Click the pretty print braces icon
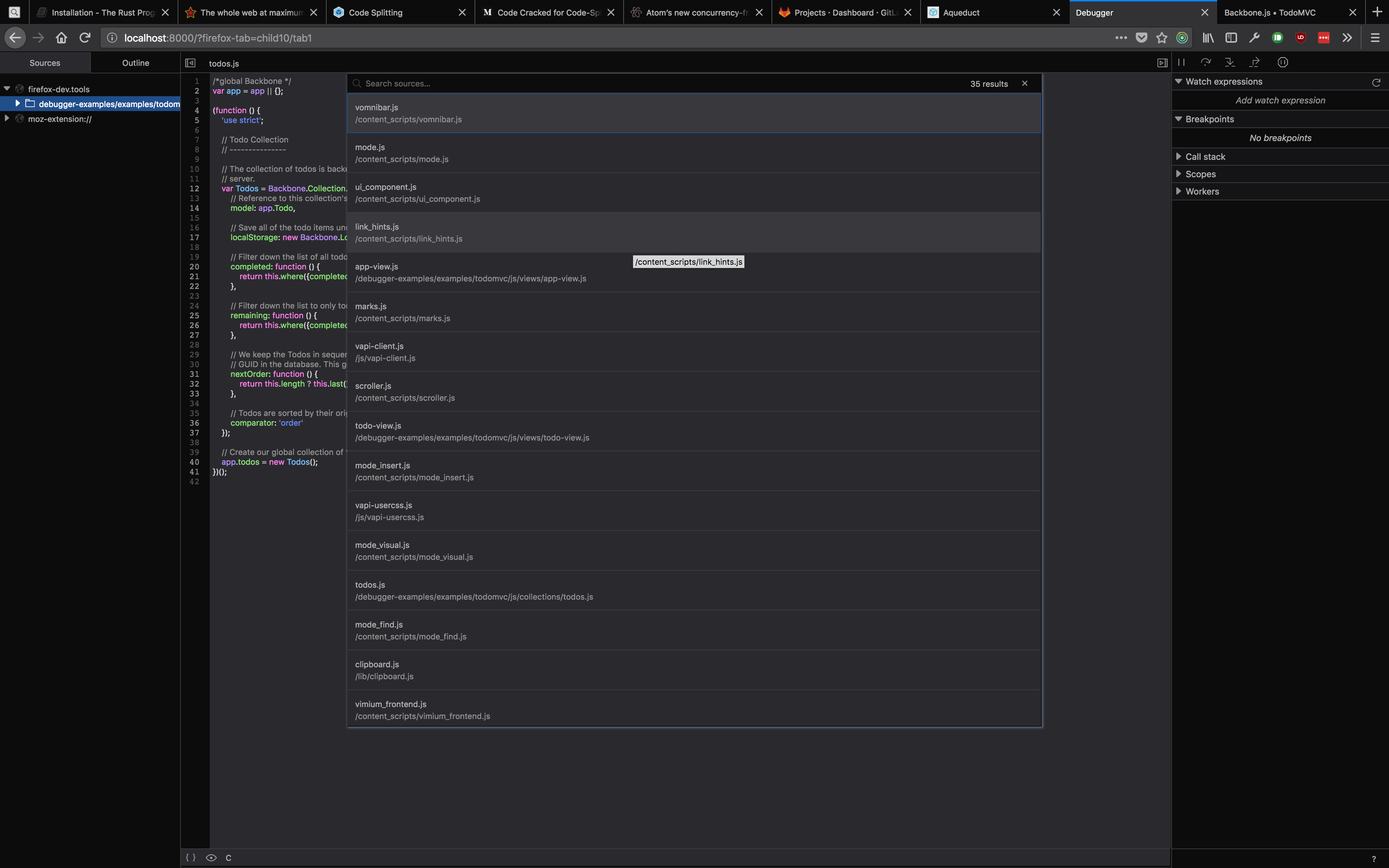The image size is (1389, 868). pos(191,857)
